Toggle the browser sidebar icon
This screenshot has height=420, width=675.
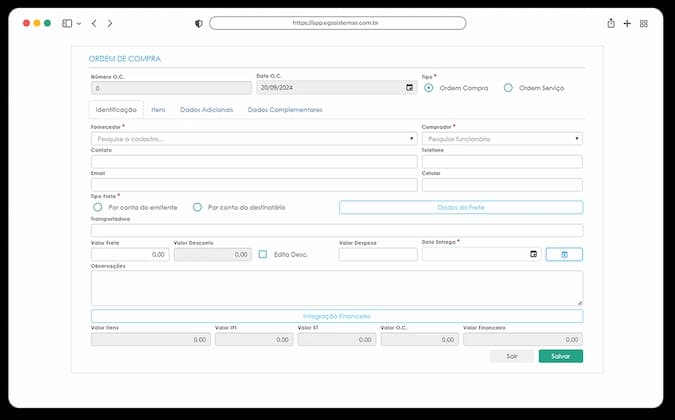coord(67,23)
